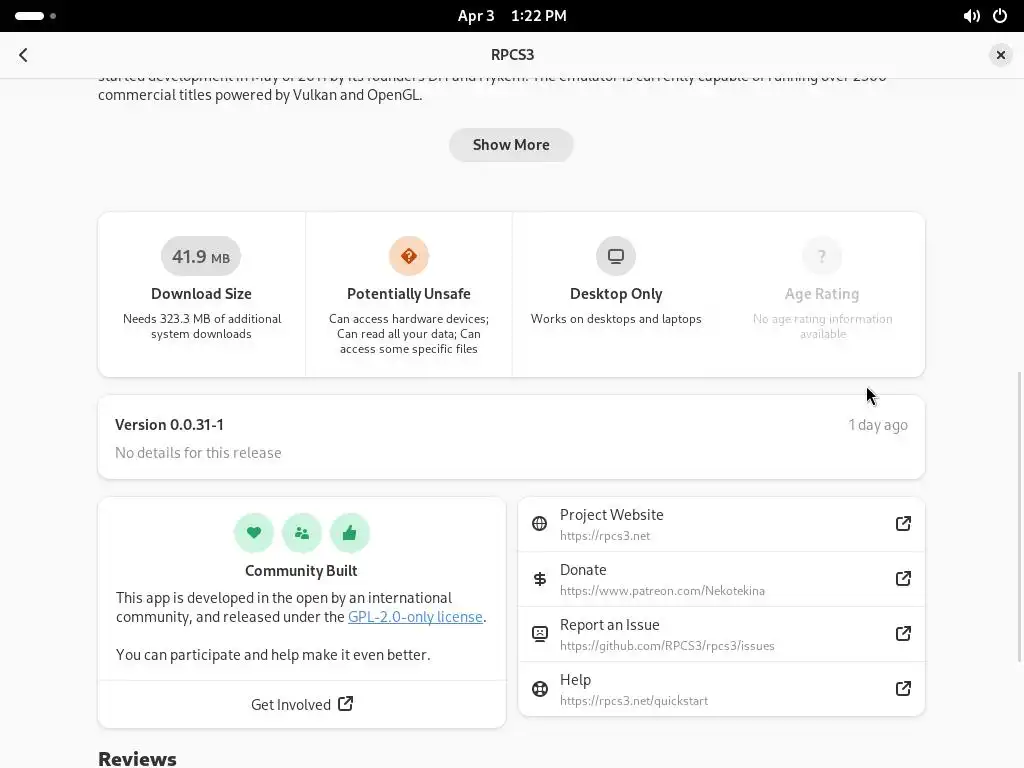The height and width of the screenshot is (768, 1024).
Task: Open the power menu icon
Action: 1000,16
